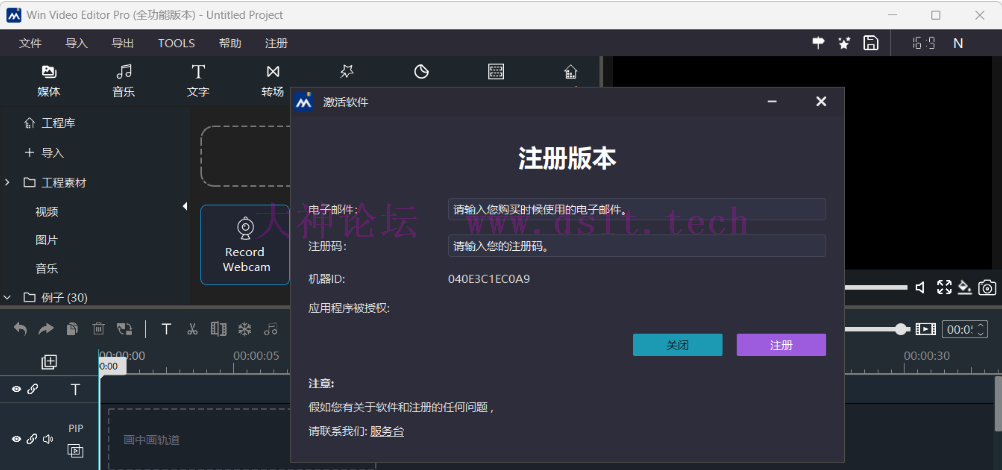
Task: Click the purple 注册 register button
Action: [x=781, y=345]
